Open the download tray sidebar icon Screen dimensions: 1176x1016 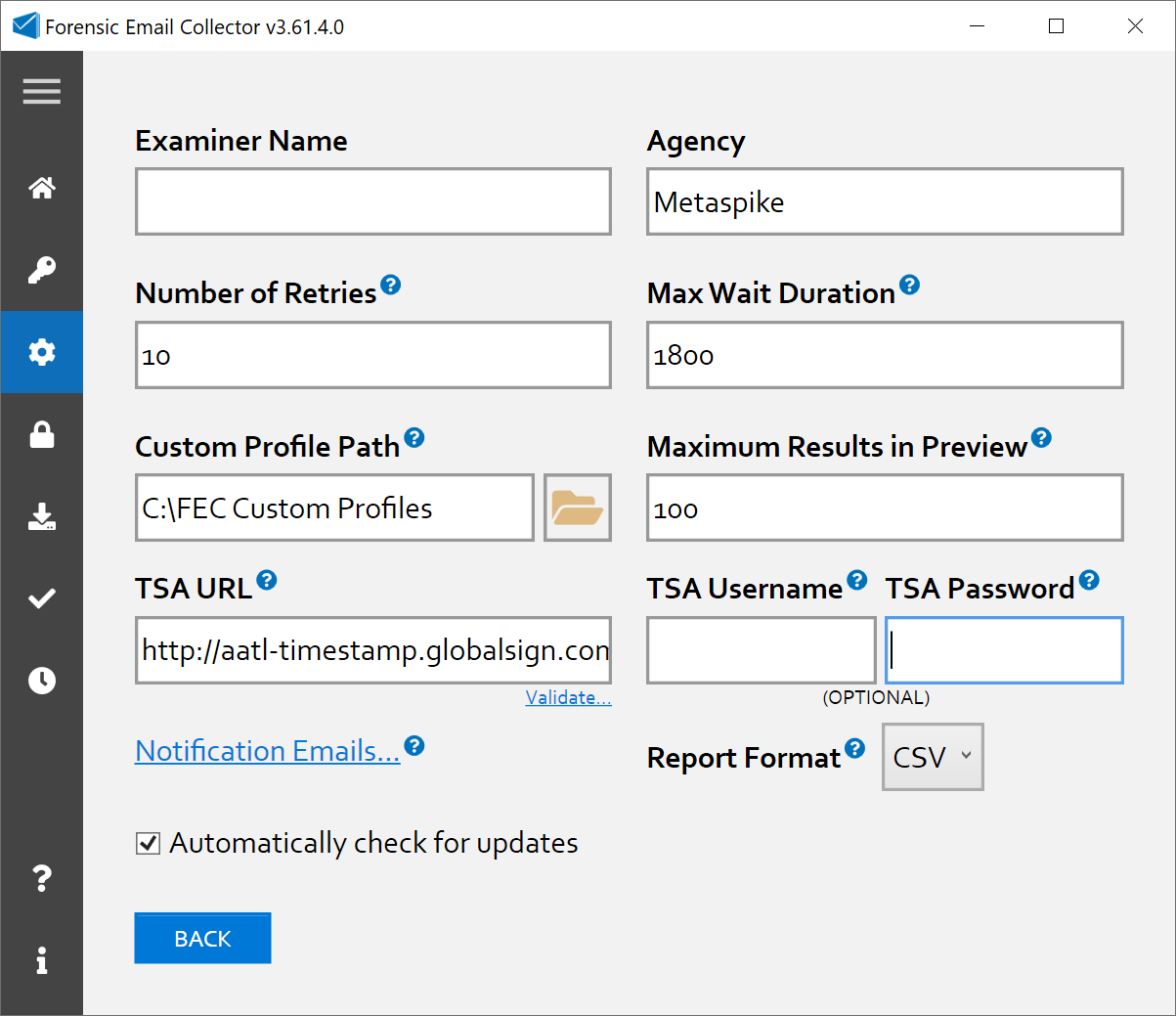[x=42, y=516]
